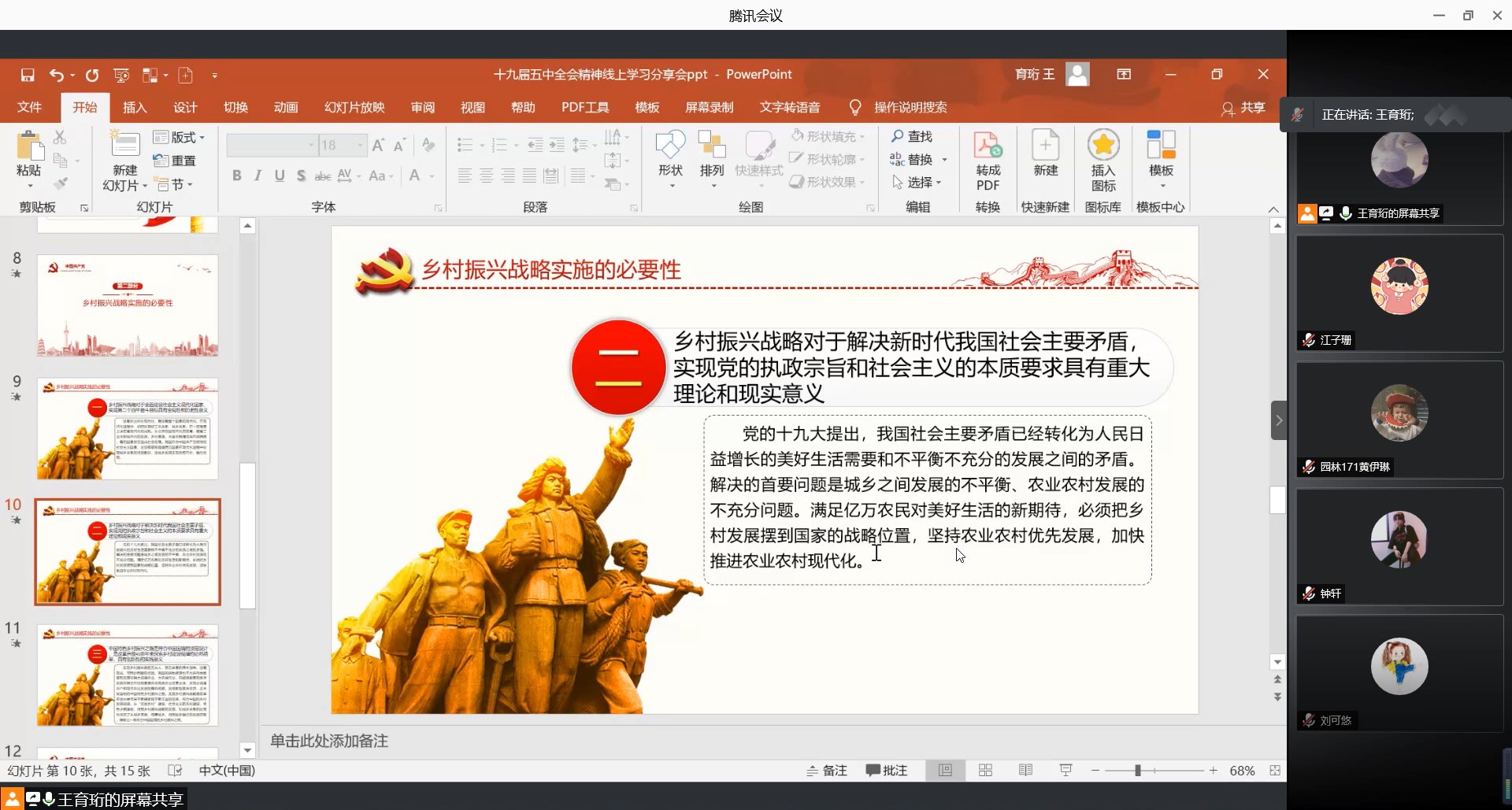Start slideshow from status bar icon
This screenshot has width=1512, height=810.
pyautogui.click(x=1065, y=771)
